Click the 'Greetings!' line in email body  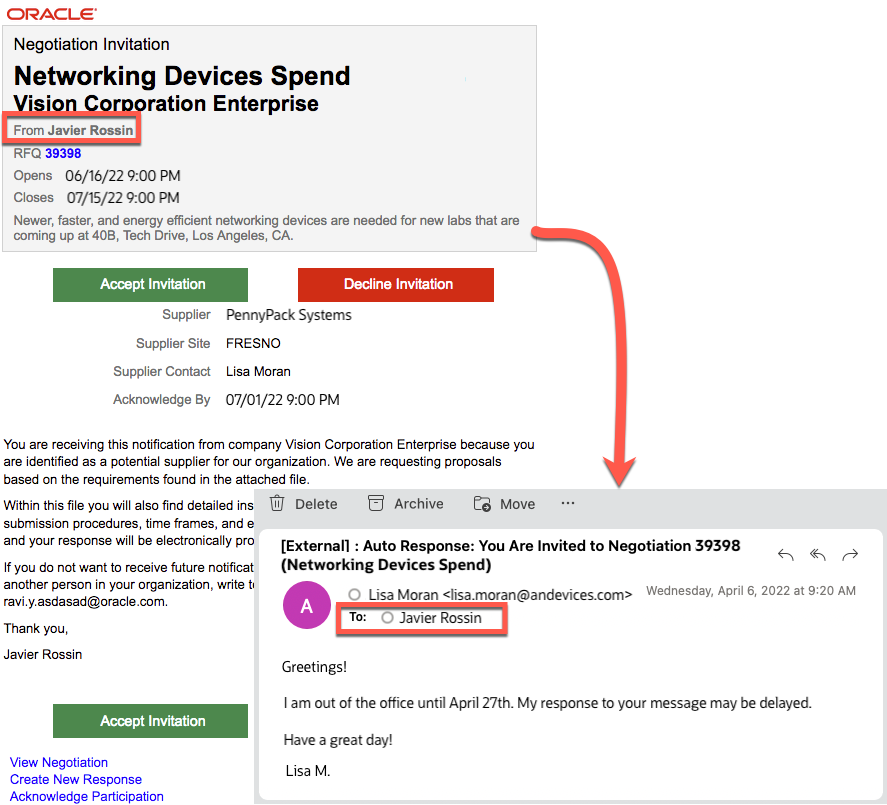tap(314, 667)
